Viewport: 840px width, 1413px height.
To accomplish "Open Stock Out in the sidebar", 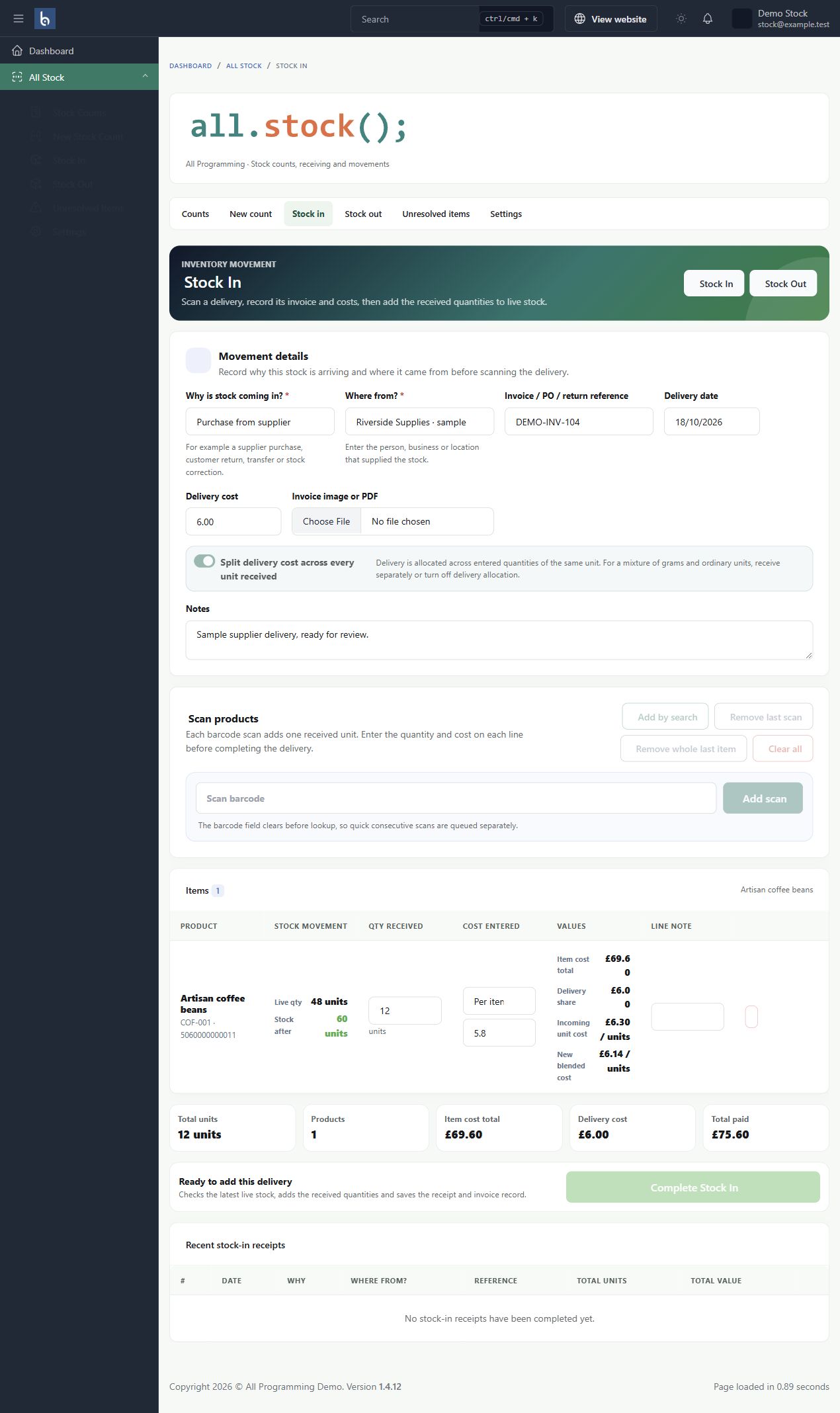I will pyautogui.click(x=73, y=185).
